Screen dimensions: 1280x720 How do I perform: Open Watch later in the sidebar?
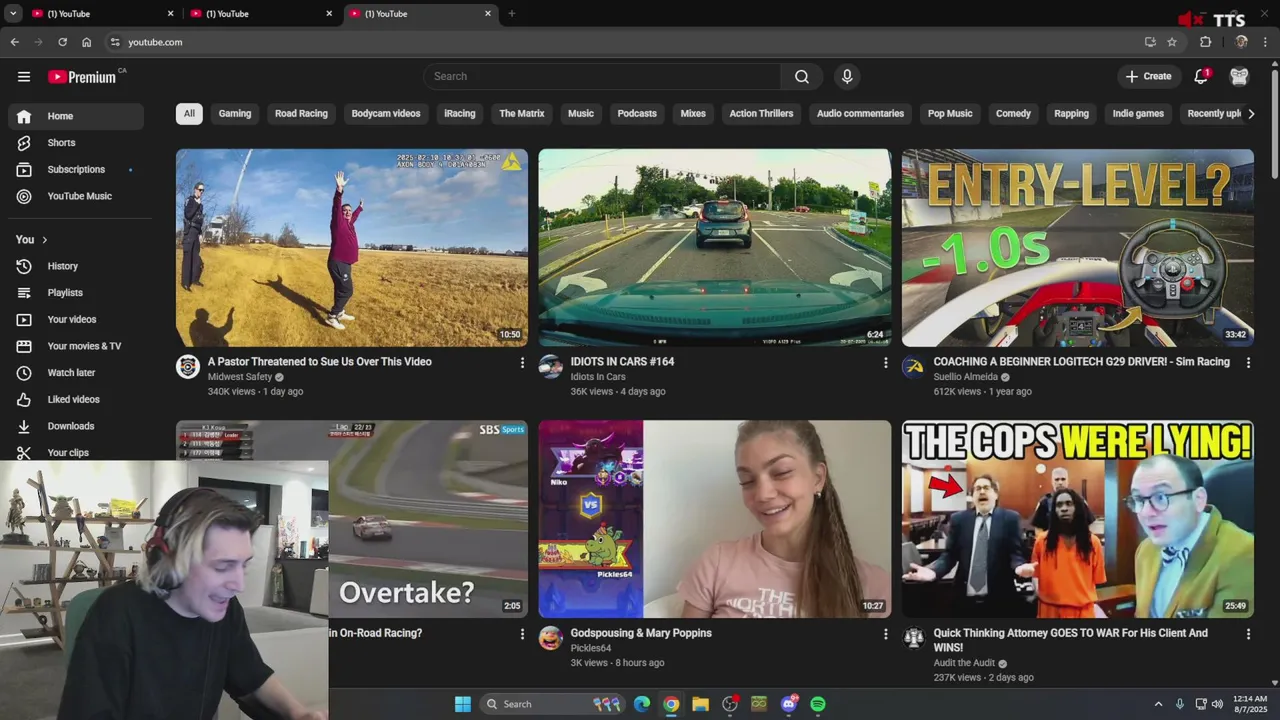[76, 373]
